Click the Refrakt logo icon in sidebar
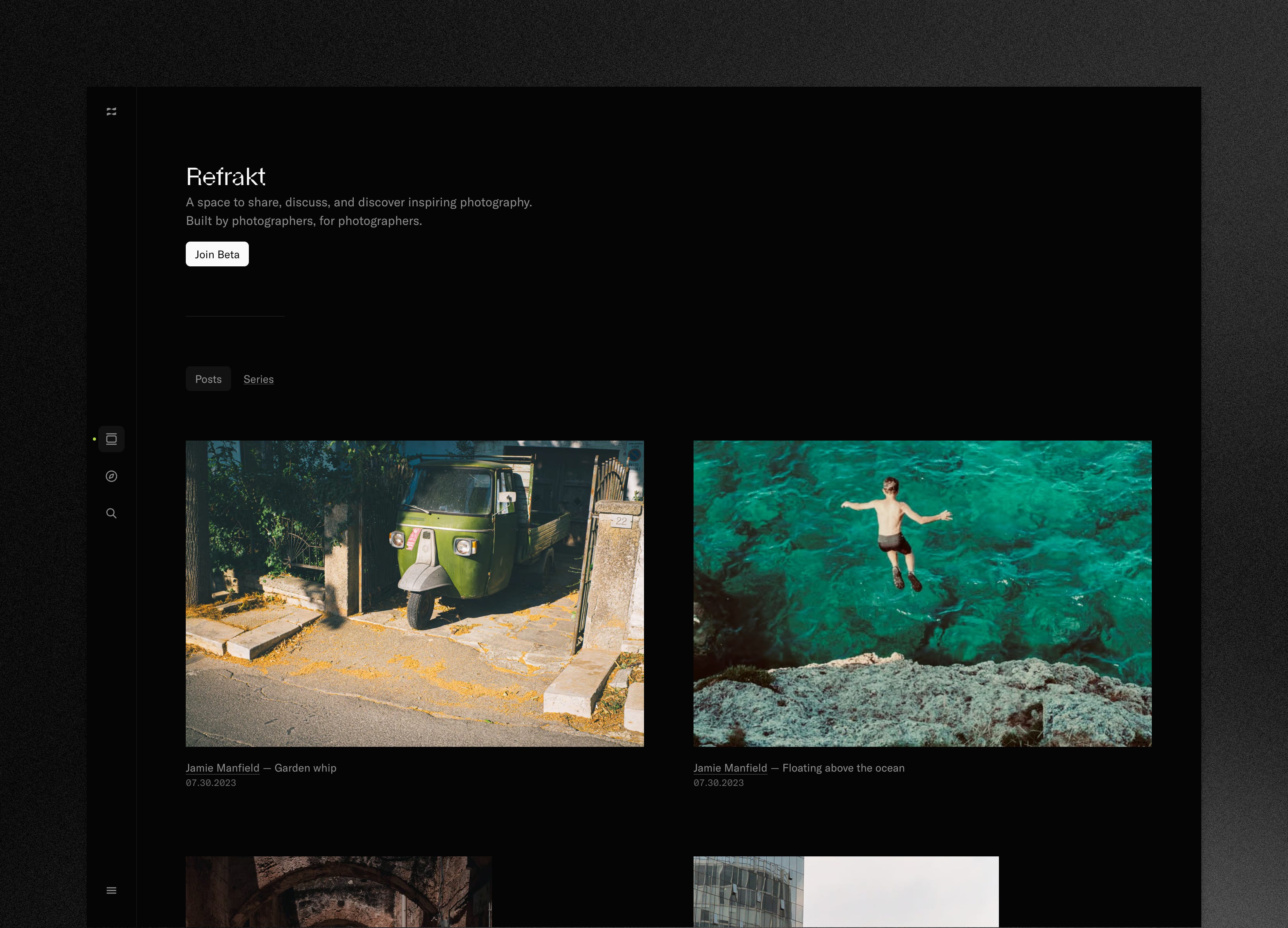The height and width of the screenshot is (928, 1288). (111, 111)
